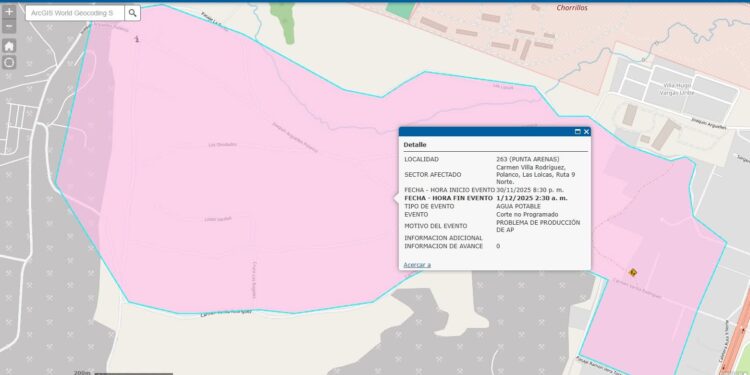Screen dimensions: 750x375
Task: Select the 'AGUA POTABLE' event type value
Action: 518,206
